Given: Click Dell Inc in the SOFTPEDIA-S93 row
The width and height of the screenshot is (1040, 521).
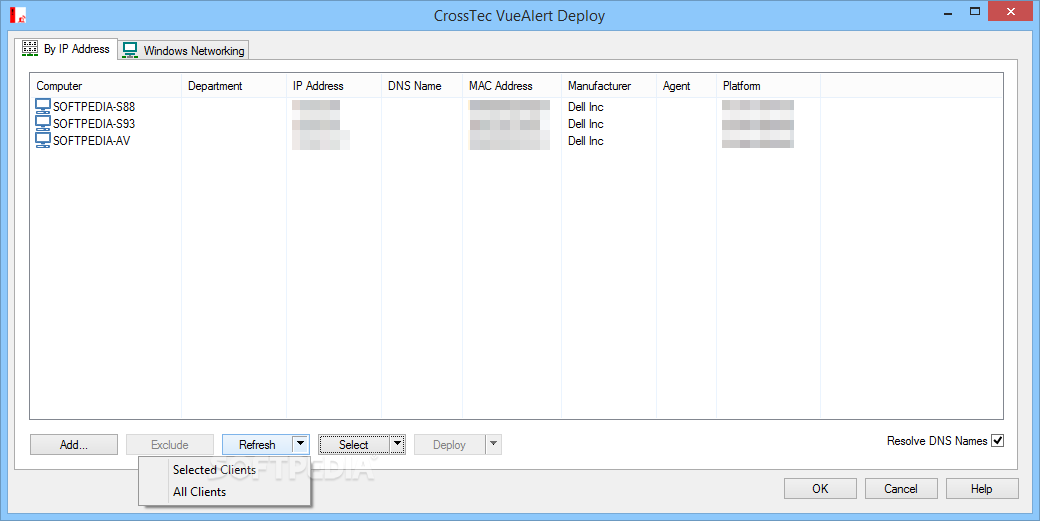Looking at the screenshot, I should click(586, 124).
